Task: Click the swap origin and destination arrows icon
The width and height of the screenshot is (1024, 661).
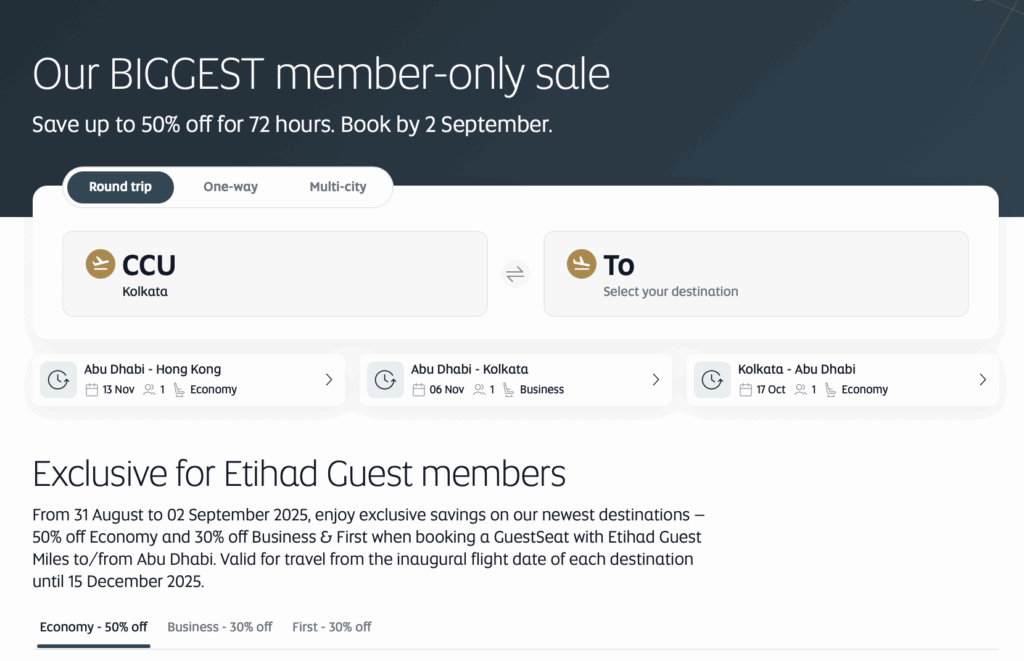Action: (x=515, y=273)
